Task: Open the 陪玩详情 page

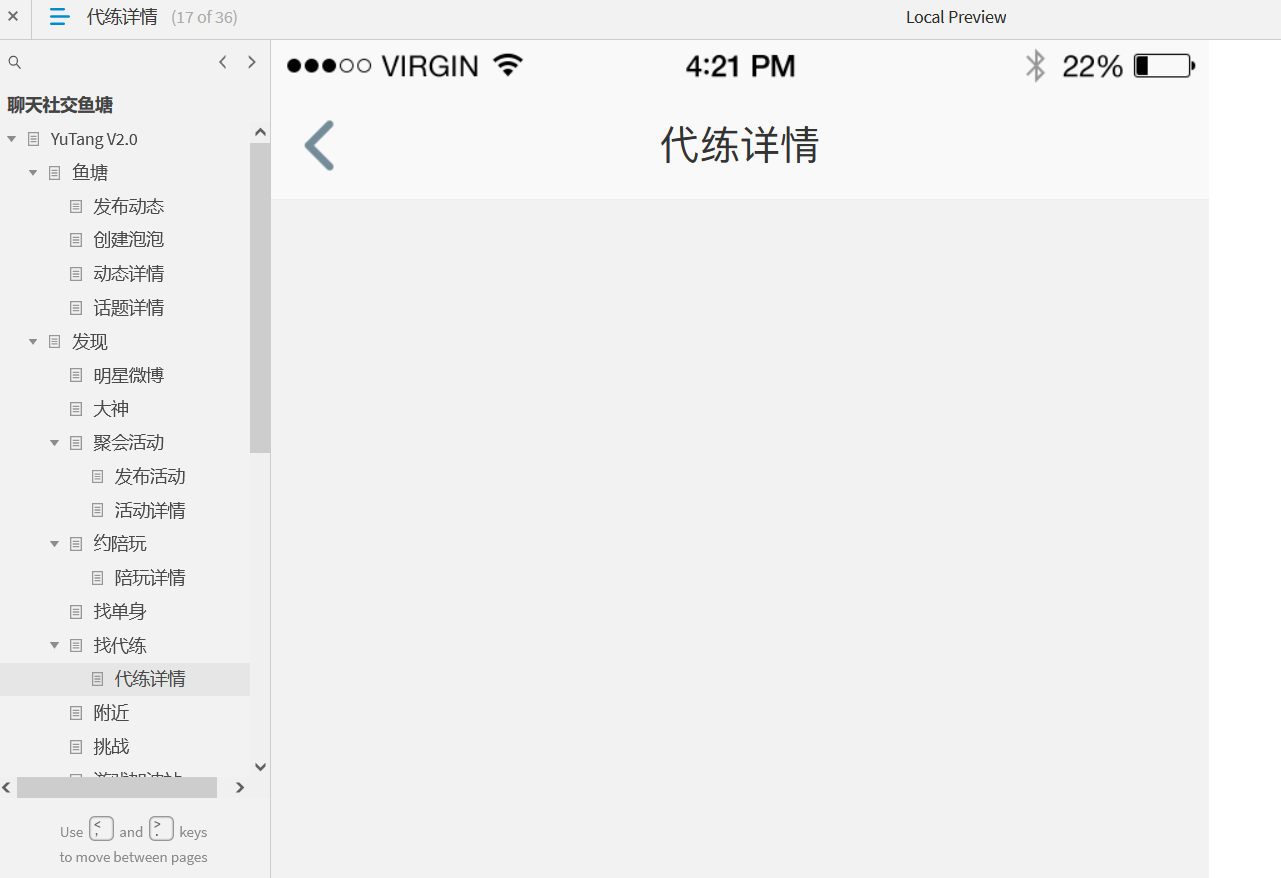Action: [x=150, y=577]
